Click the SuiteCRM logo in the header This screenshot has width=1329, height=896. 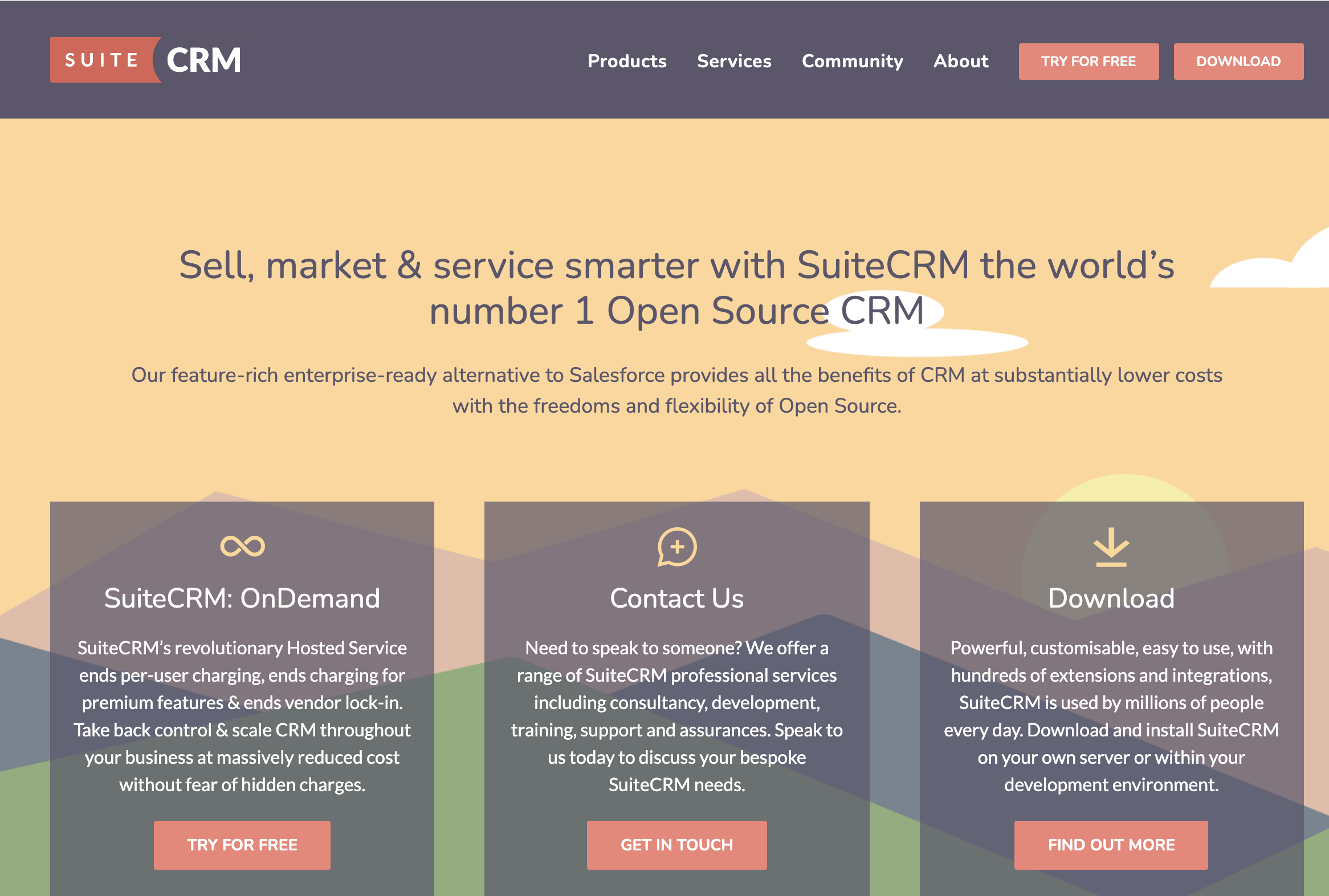tap(146, 60)
